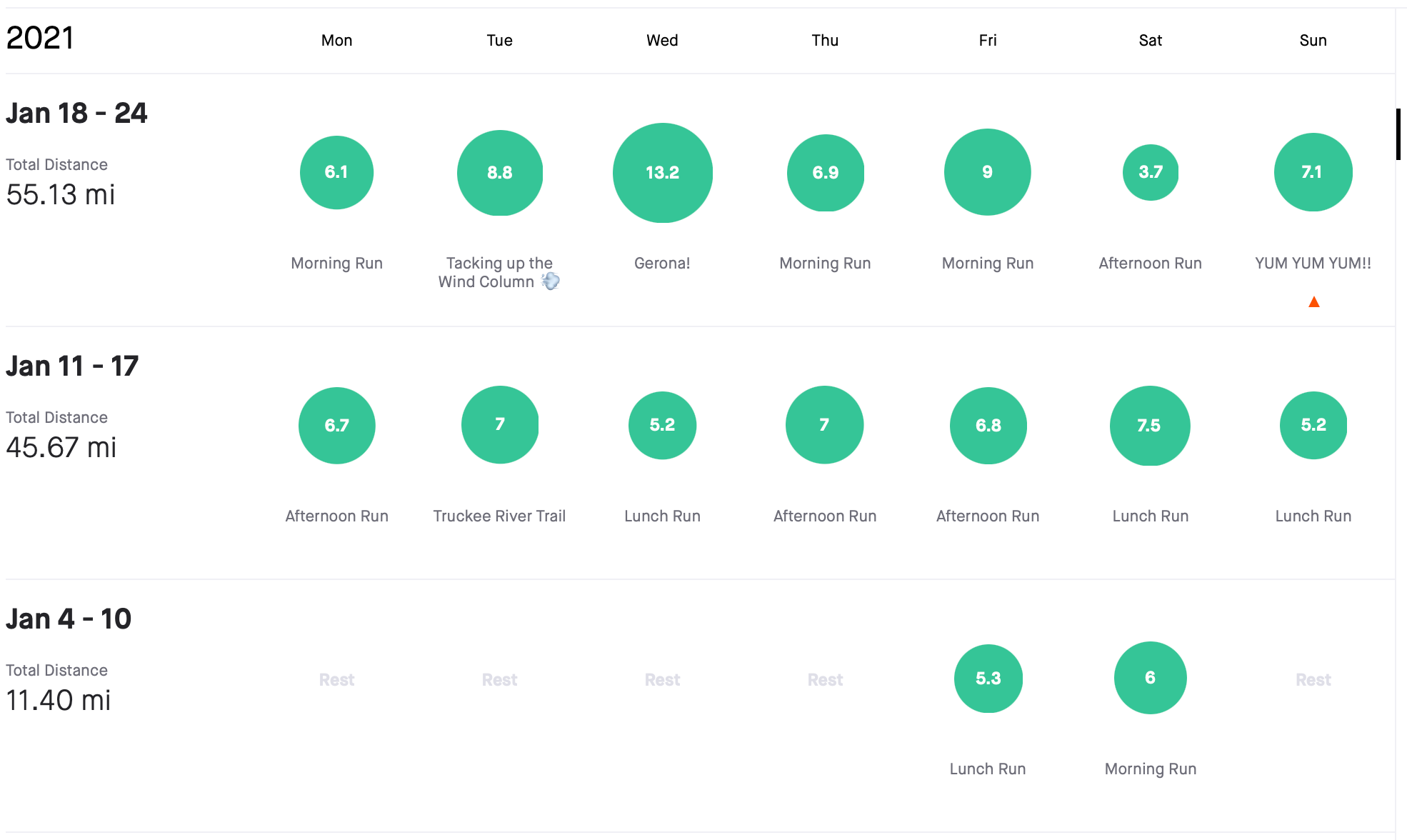This screenshot has width=1407, height=840.
Task: Open the 8.8 mile Tuesday run bubble
Action: click(499, 172)
